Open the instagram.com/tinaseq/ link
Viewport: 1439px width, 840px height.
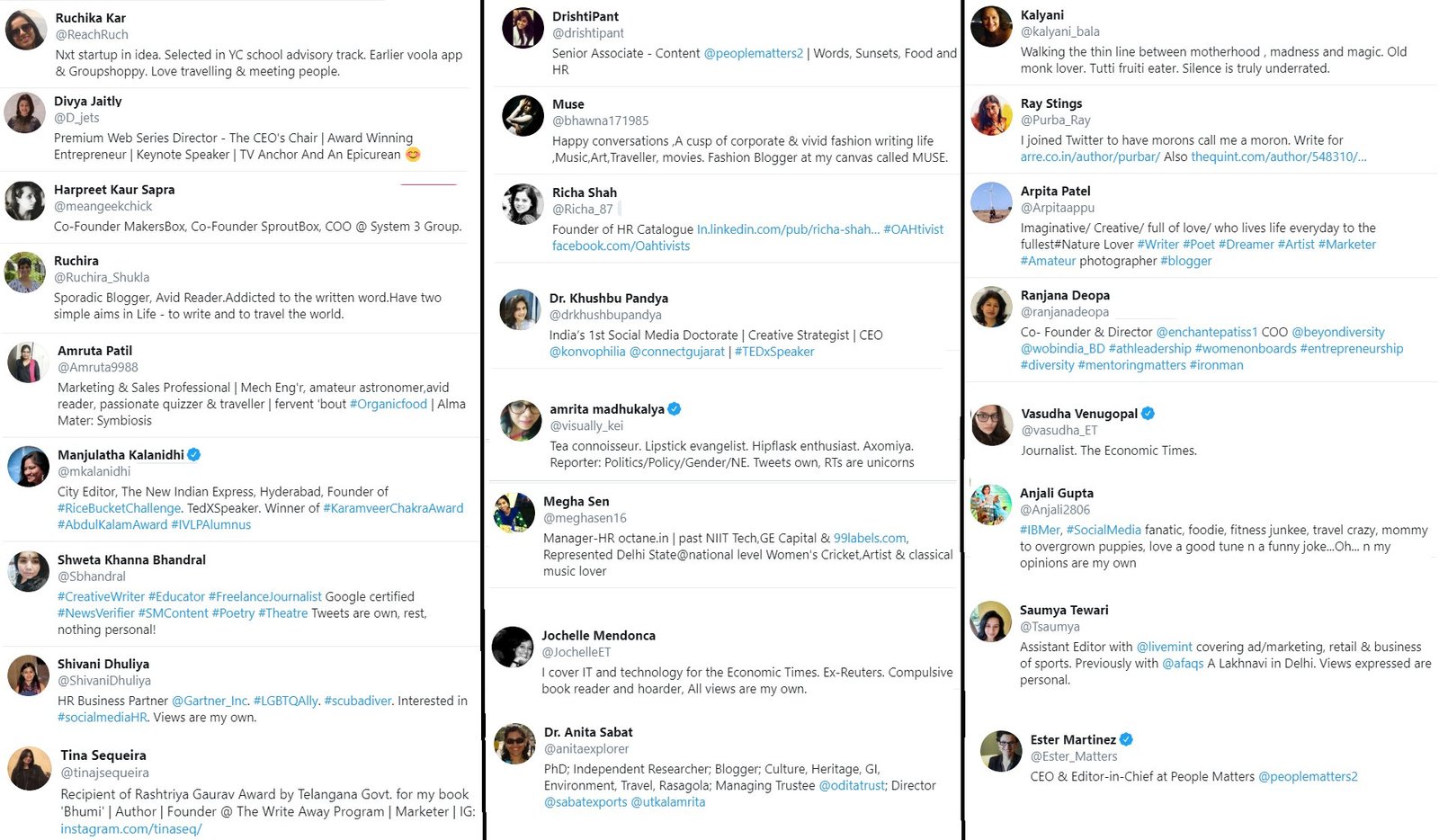click(x=131, y=828)
